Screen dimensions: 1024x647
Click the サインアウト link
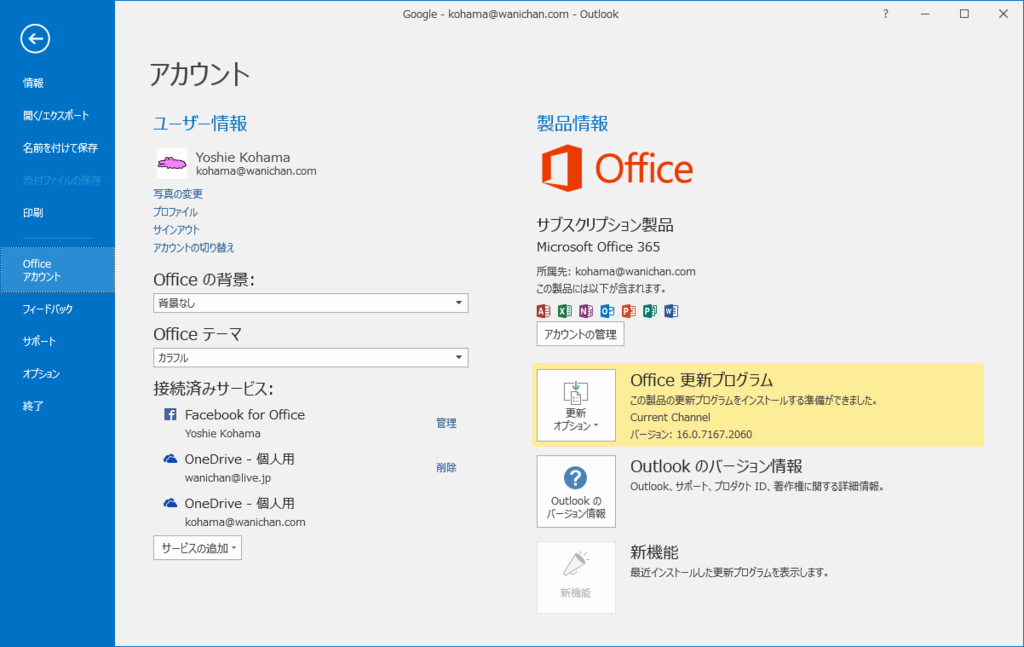pyautogui.click(x=176, y=230)
